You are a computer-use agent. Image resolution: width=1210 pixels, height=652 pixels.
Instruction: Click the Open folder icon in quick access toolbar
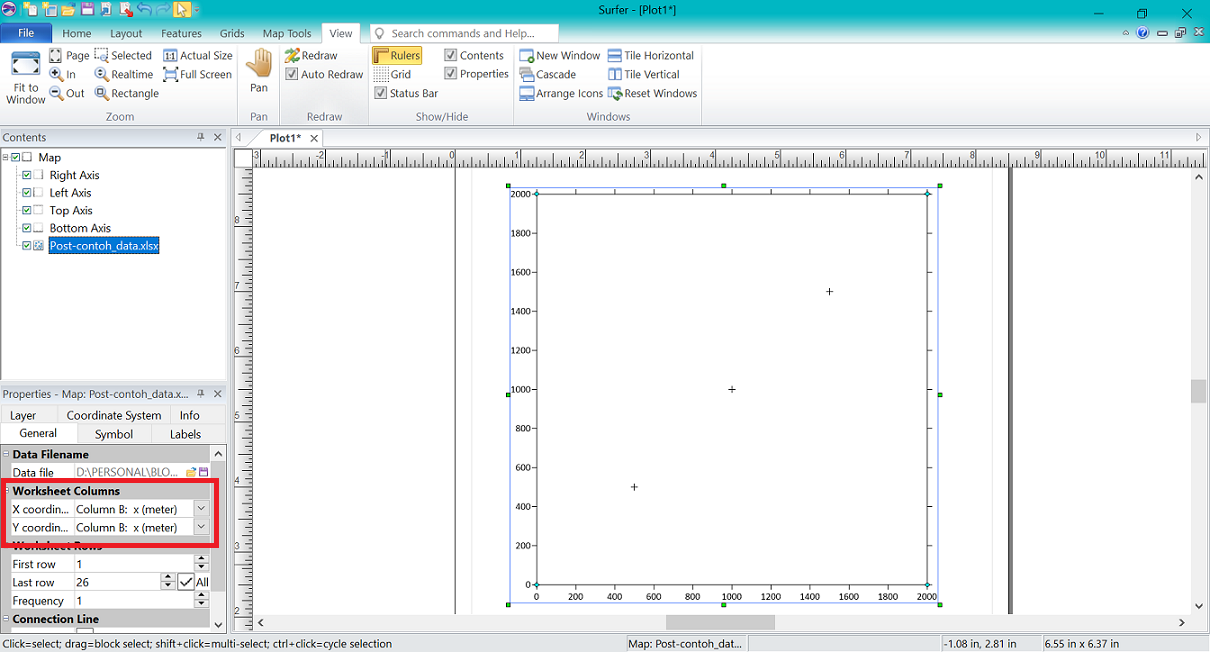69,9
